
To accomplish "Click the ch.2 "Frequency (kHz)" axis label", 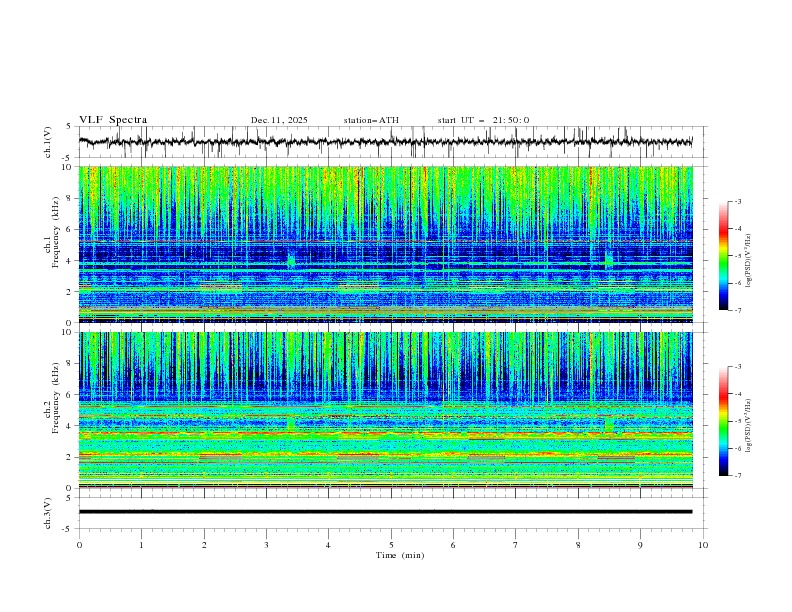I will coord(56,398).
